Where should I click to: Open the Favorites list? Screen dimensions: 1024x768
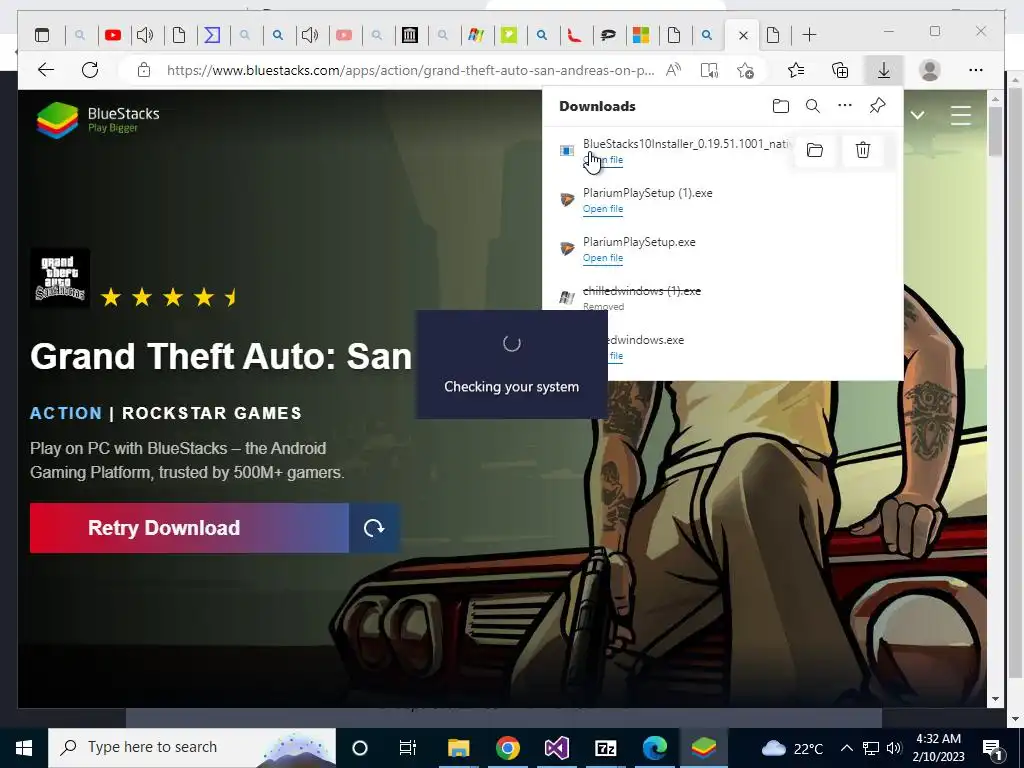click(x=796, y=70)
